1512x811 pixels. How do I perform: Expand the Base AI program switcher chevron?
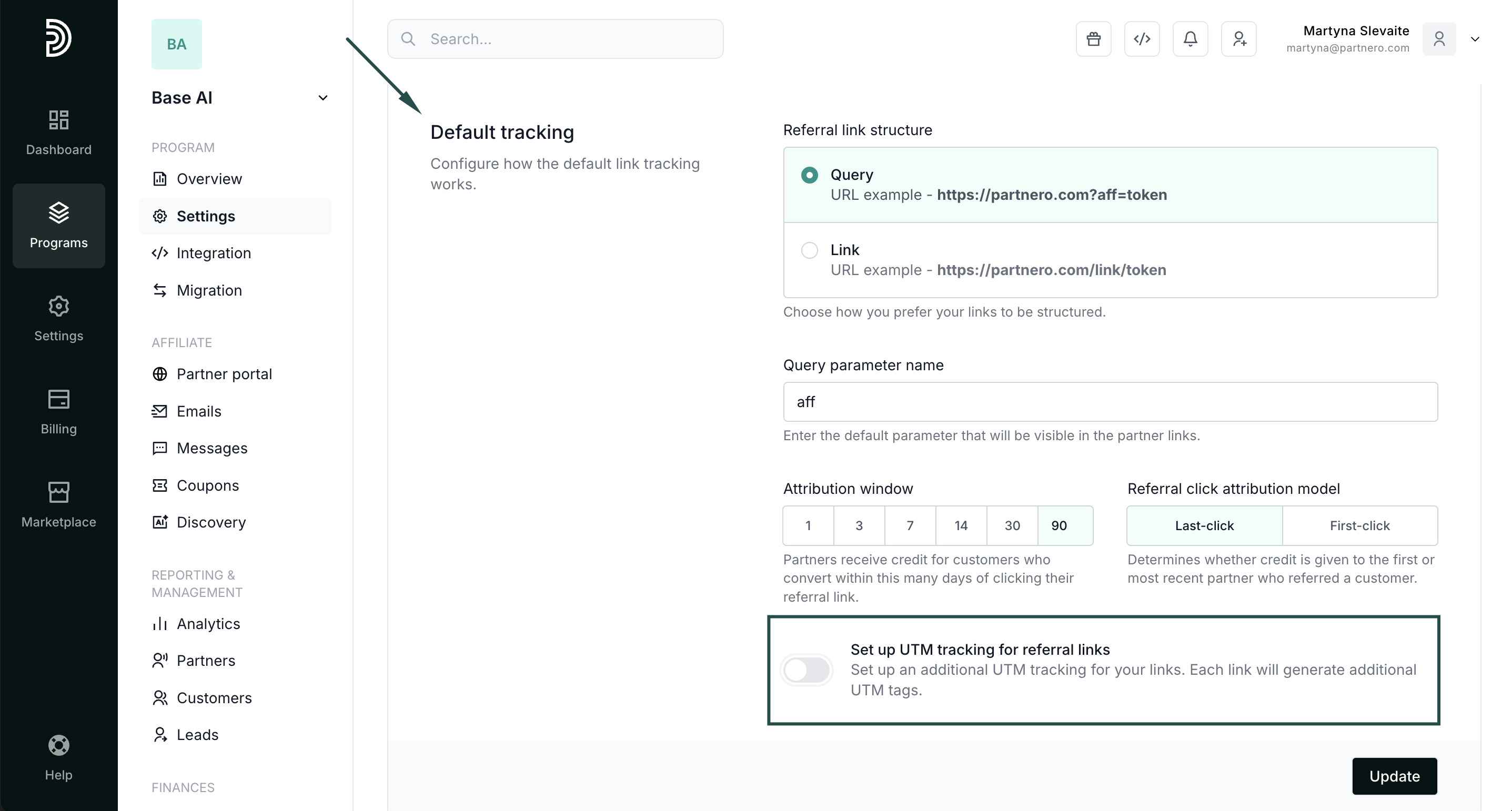pos(323,98)
